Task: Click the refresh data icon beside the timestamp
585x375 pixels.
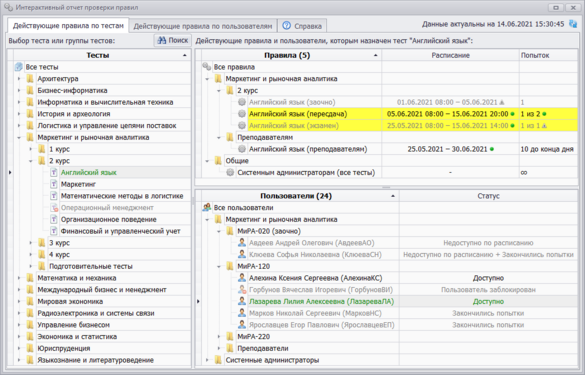Action: [x=573, y=24]
